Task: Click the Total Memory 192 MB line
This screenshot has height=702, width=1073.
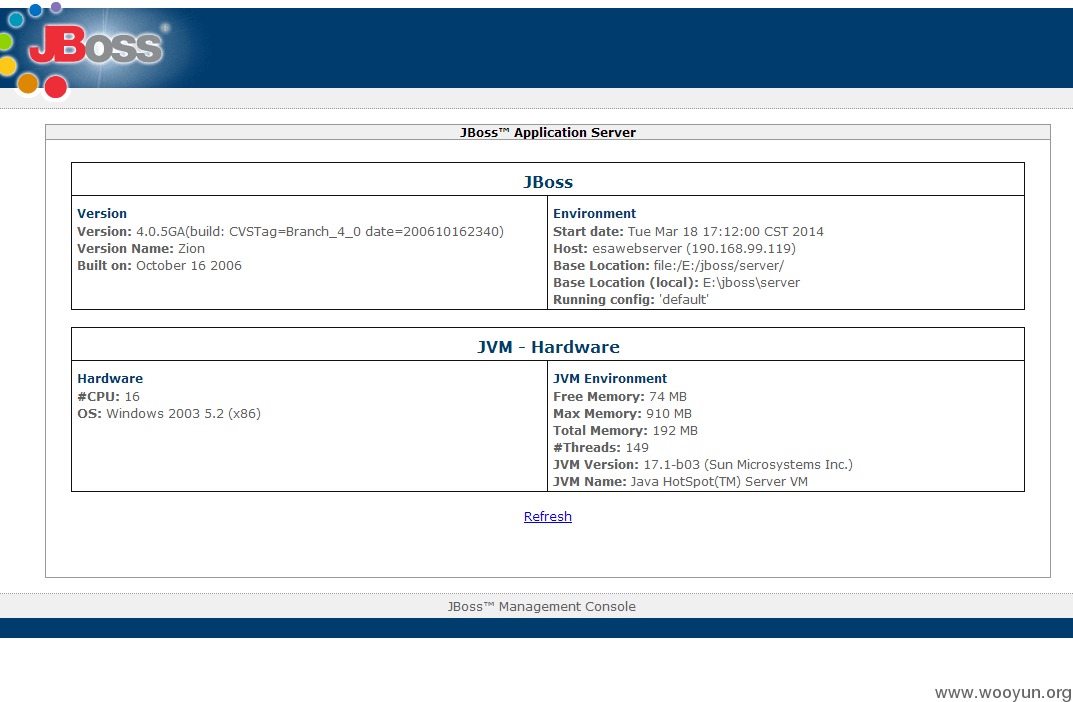Action: (x=625, y=430)
